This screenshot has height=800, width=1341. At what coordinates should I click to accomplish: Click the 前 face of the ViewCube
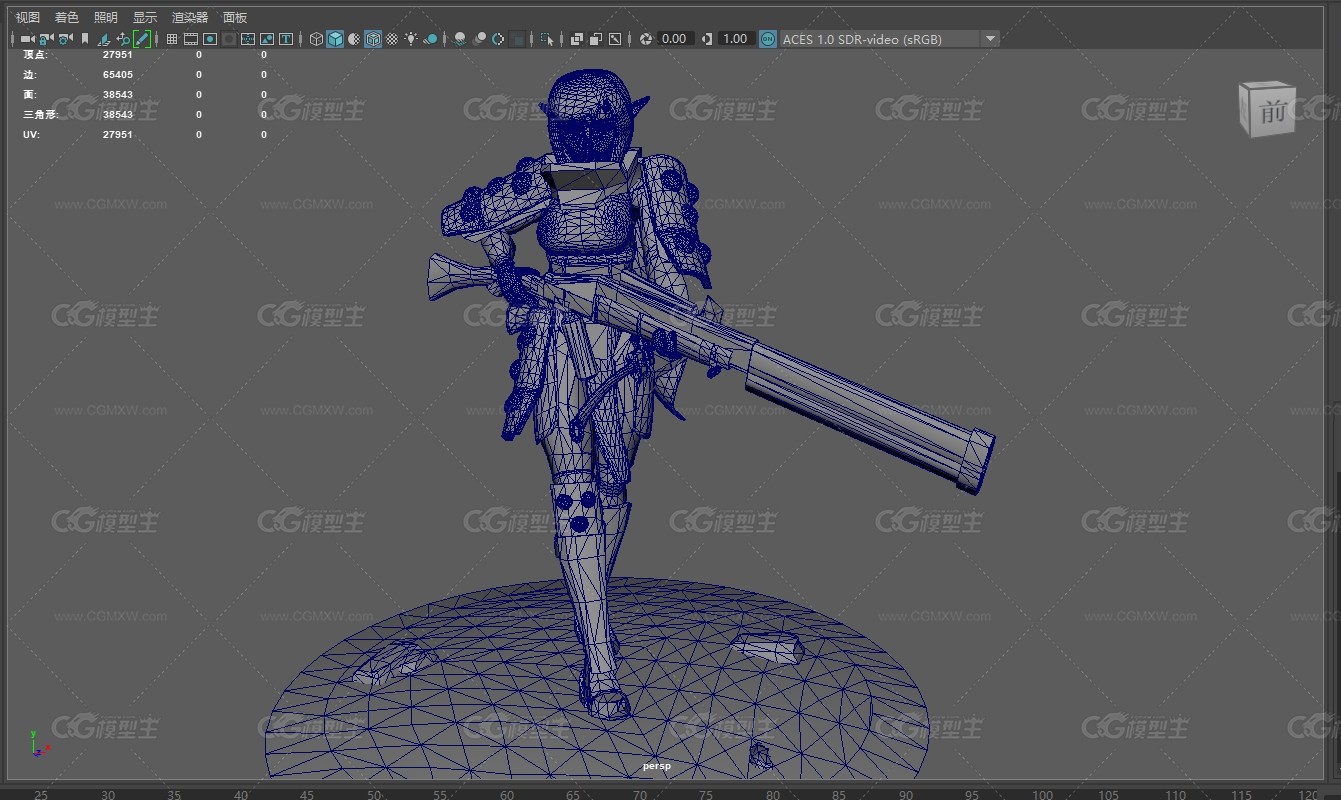(x=1273, y=113)
